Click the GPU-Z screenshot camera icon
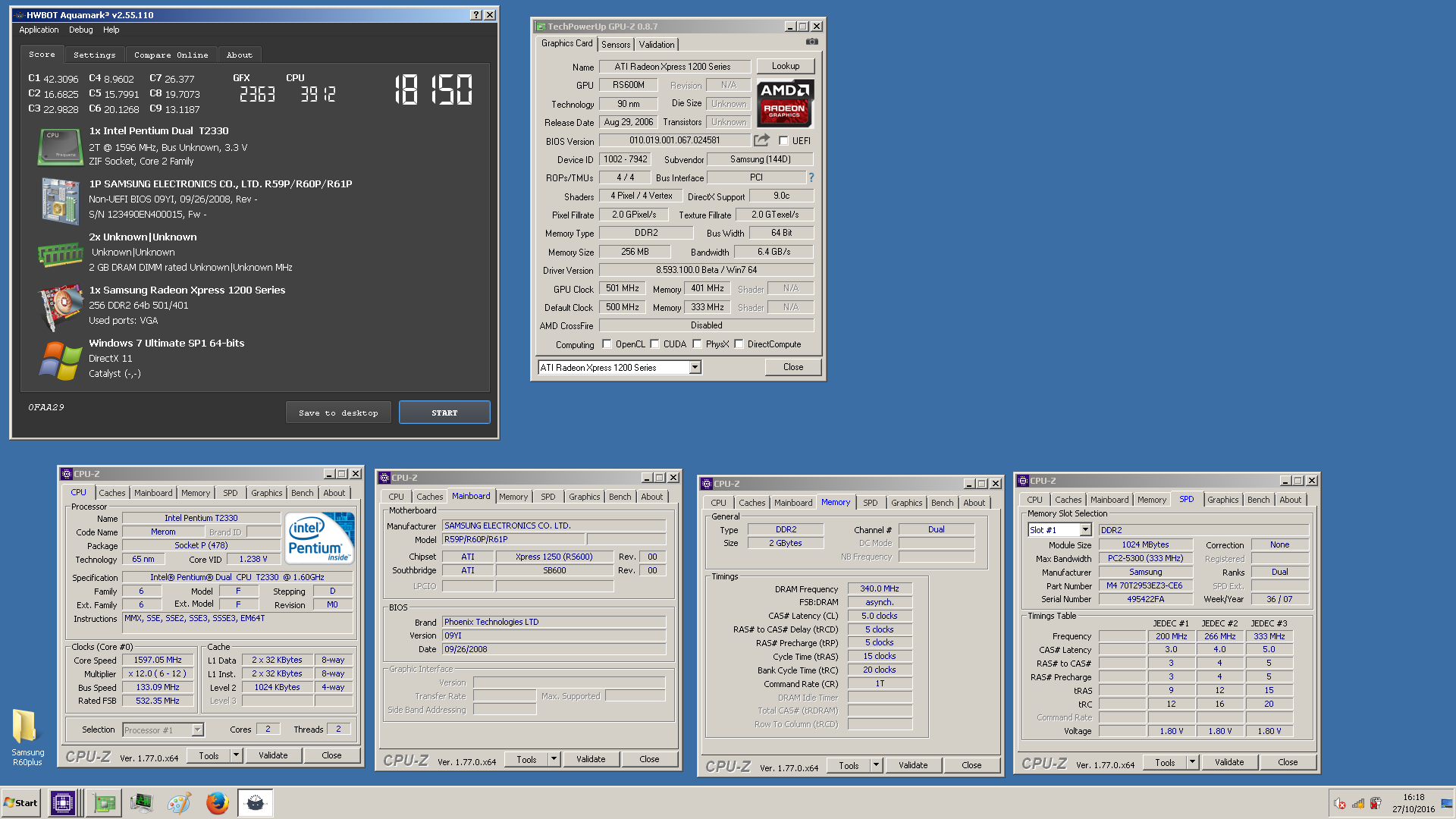Screen dimensions: 1456x819 [812, 42]
